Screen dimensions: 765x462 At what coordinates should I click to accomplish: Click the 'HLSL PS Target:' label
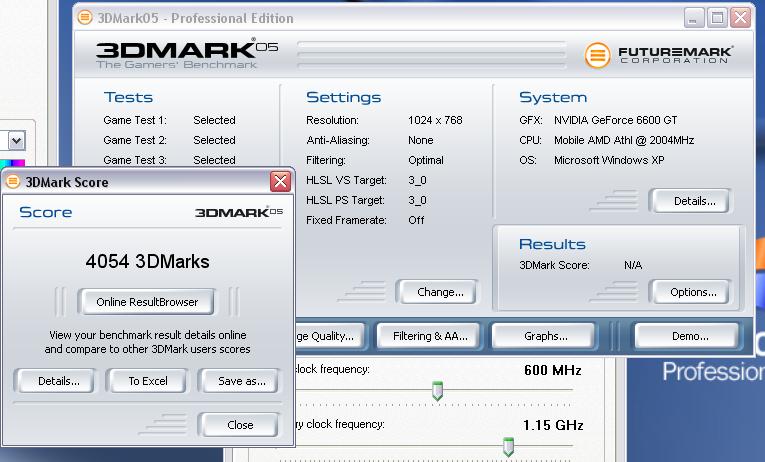[x=345, y=200]
